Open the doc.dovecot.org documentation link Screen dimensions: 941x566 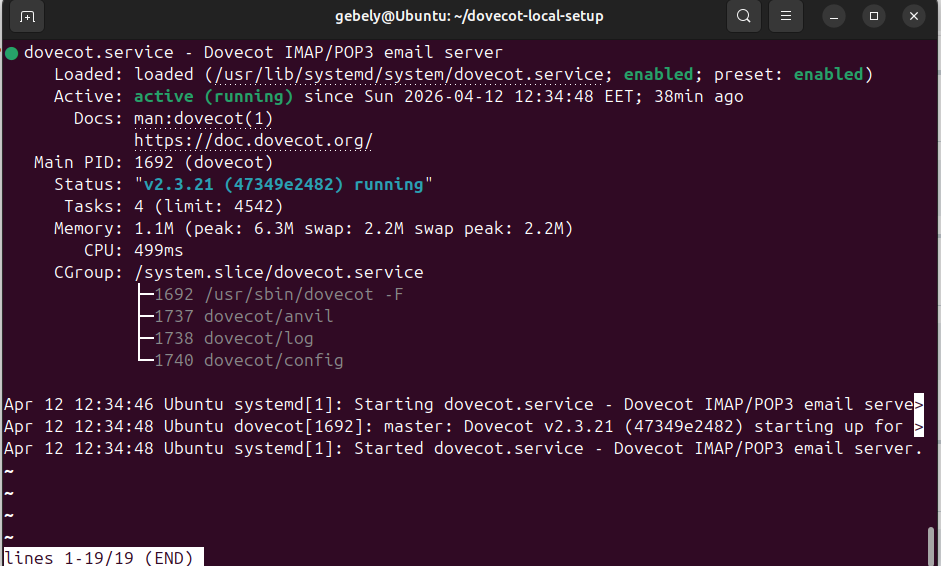pos(253,141)
